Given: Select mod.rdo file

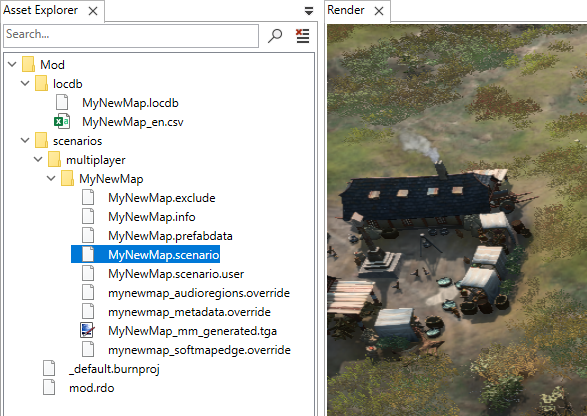Looking at the screenshot, I should [x=92, y=388].
